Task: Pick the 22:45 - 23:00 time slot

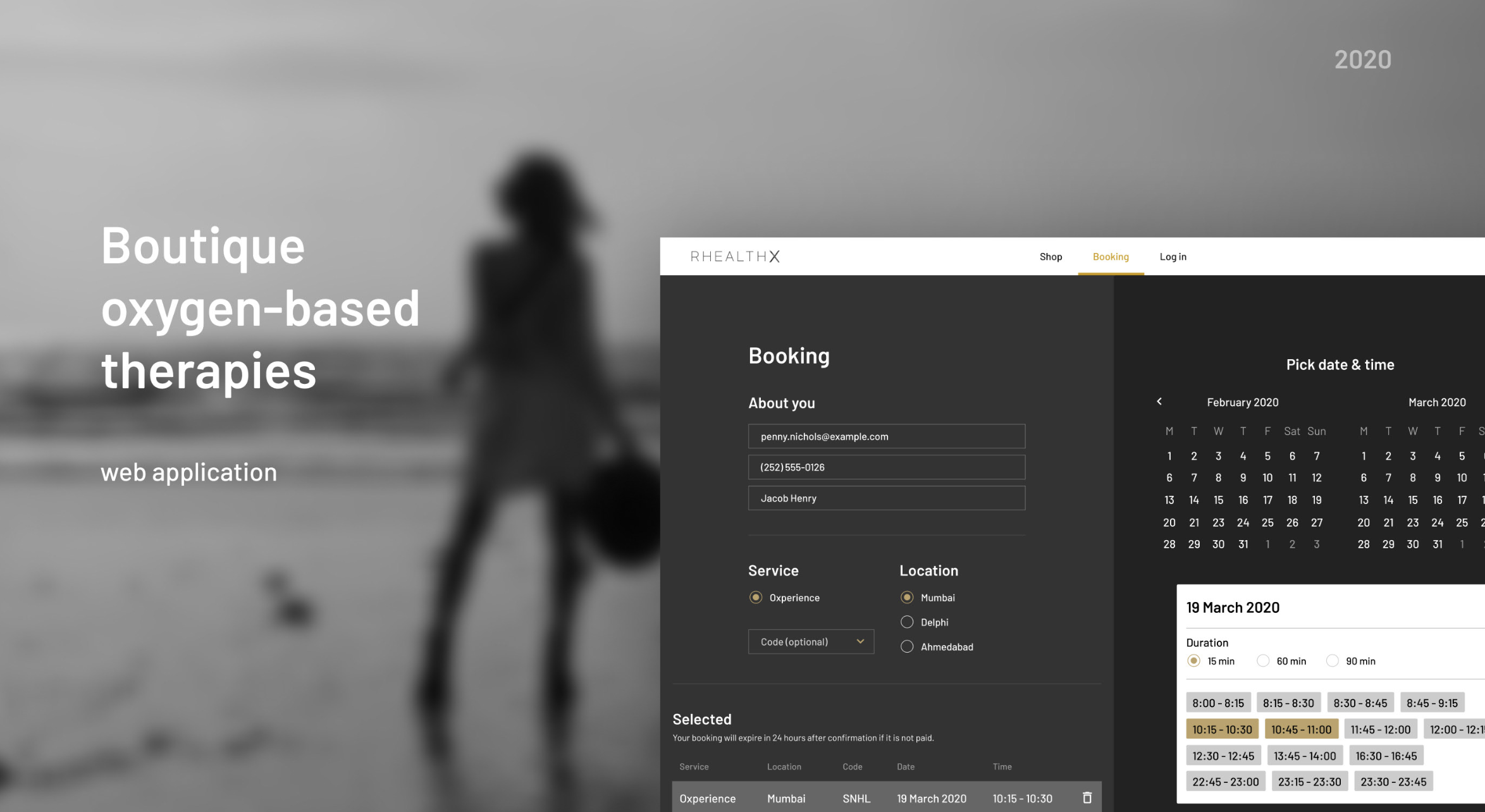Action: pyautogui.click(x=1226, y=782)
